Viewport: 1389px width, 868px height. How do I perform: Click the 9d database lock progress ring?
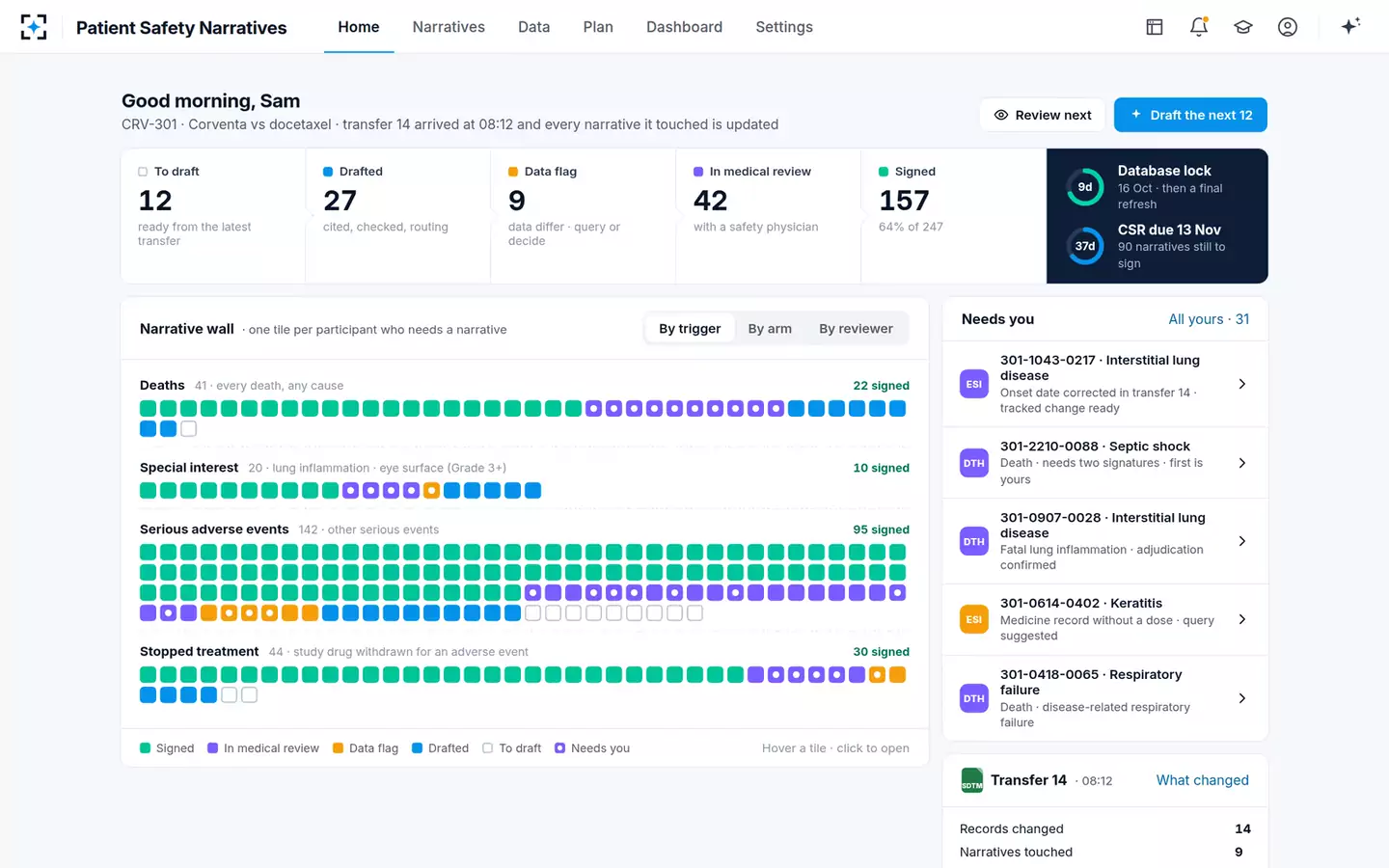(x=1085, y=187)
